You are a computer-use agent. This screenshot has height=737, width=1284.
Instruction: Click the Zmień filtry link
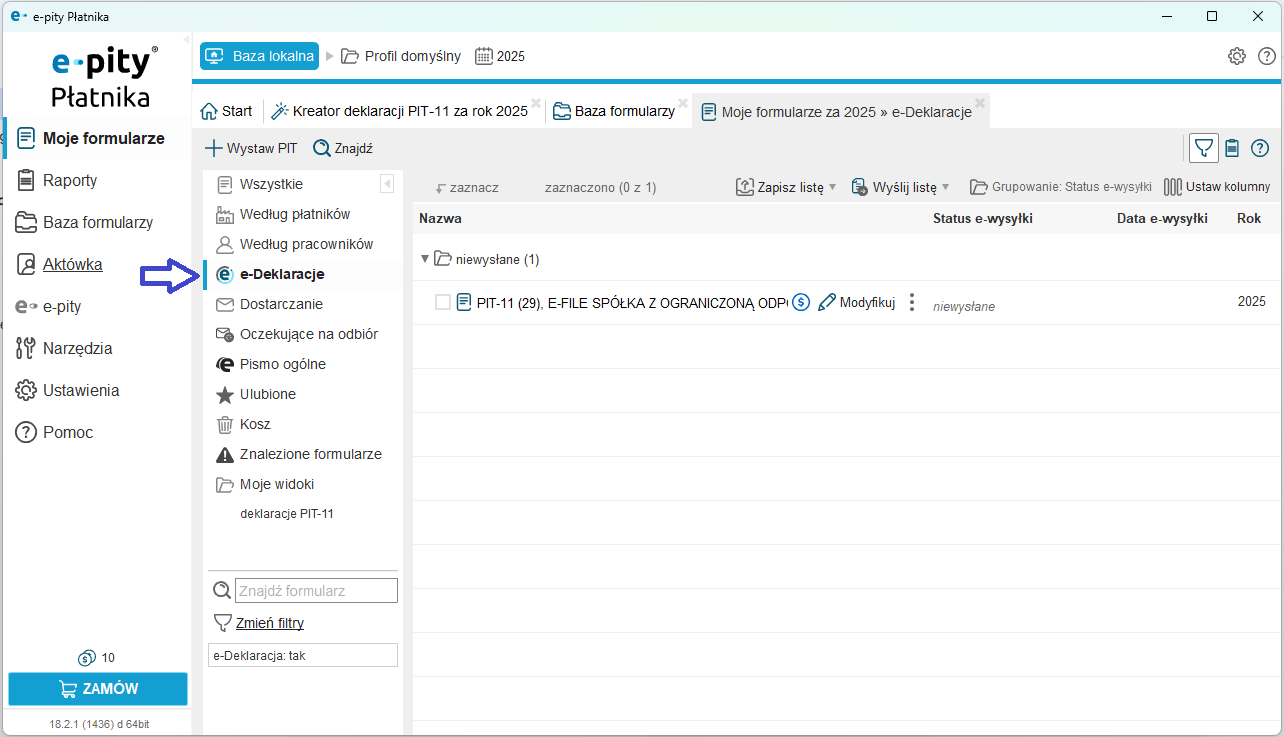[269, 623]
